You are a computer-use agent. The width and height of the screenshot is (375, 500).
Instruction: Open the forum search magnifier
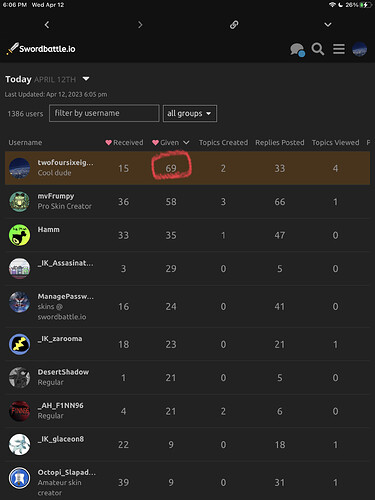(318, 49)
